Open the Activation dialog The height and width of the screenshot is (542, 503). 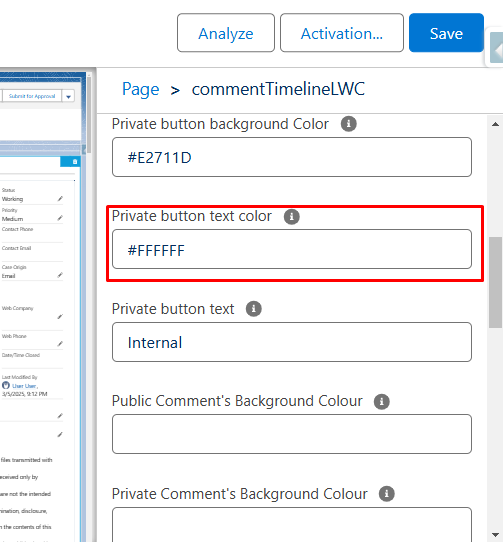[x=342, y=33]
